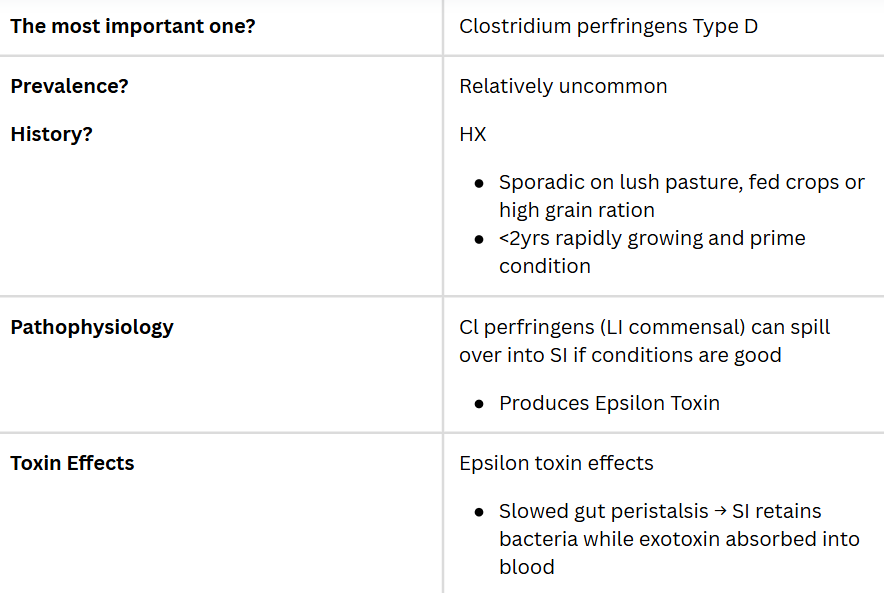
Task: Click the "Relatively uncommon" text
Action: (x=563, y=86)
